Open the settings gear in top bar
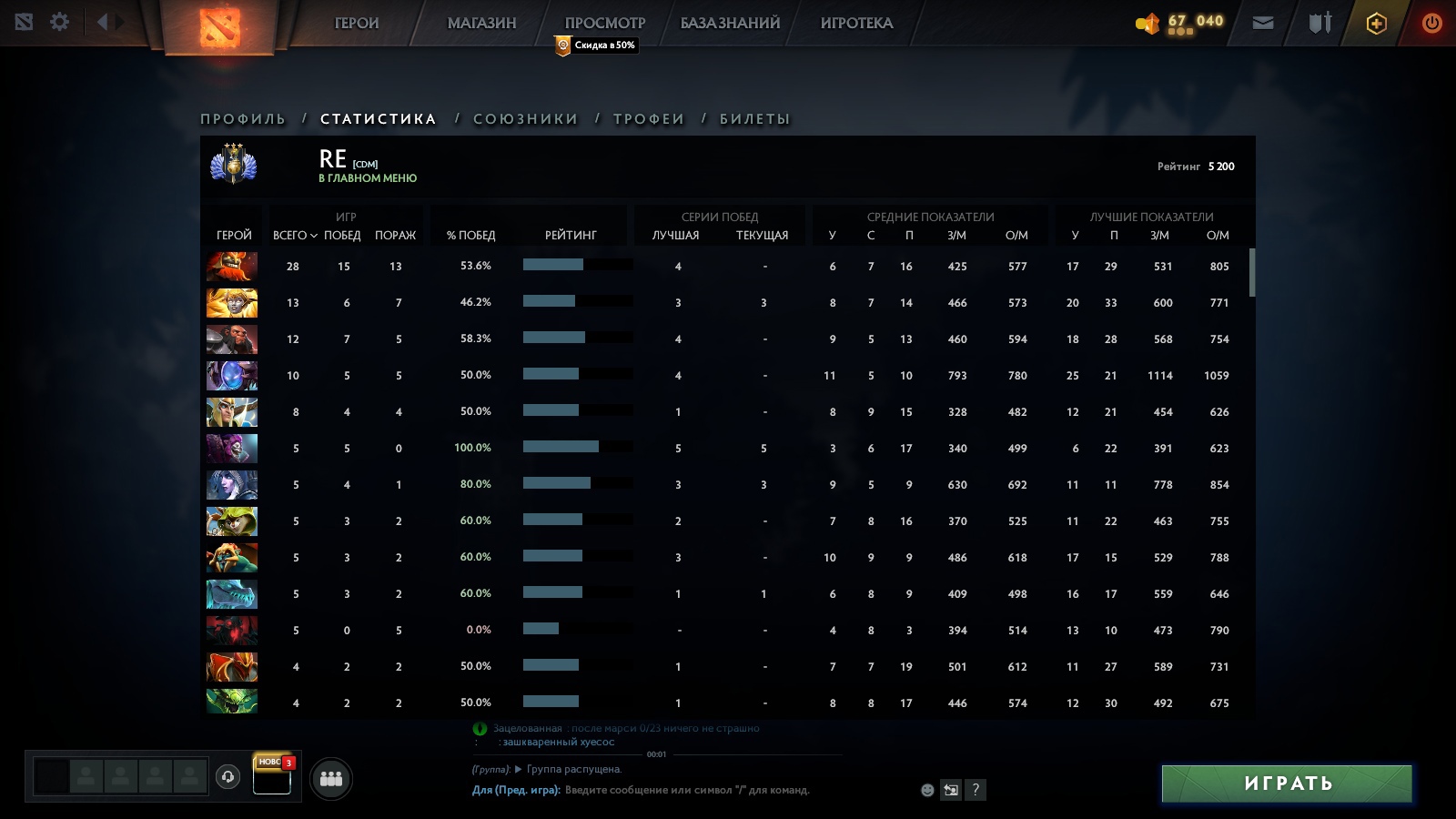 pos(59,22)
